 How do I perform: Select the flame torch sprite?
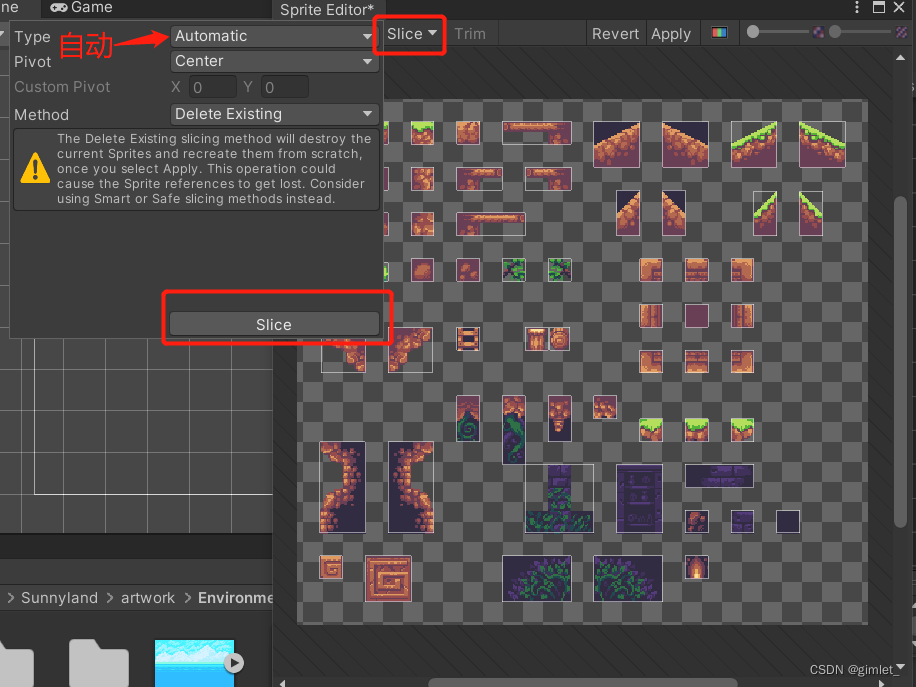pos(696,567)
